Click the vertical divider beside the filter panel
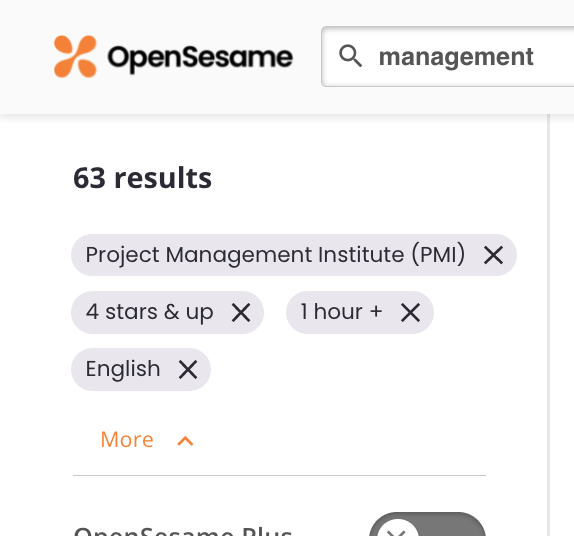This screenshot has width=574, height=536. 549,325
